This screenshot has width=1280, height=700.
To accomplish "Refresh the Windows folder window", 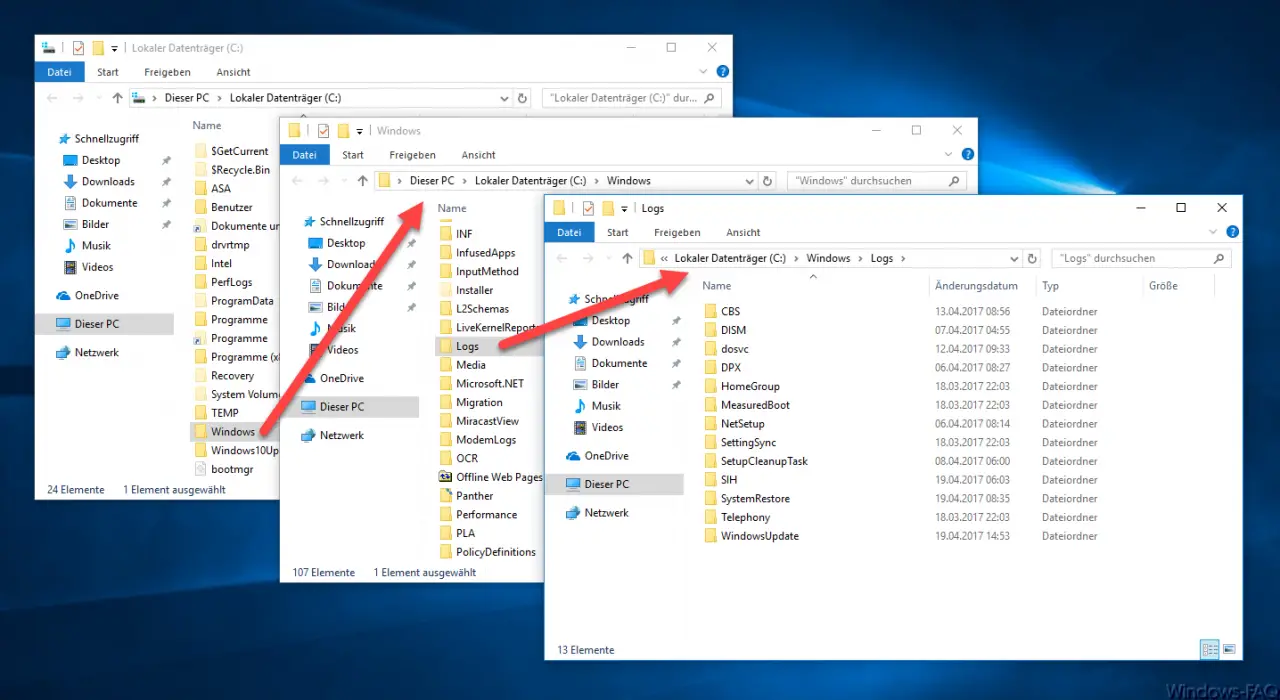I will 767,181.
